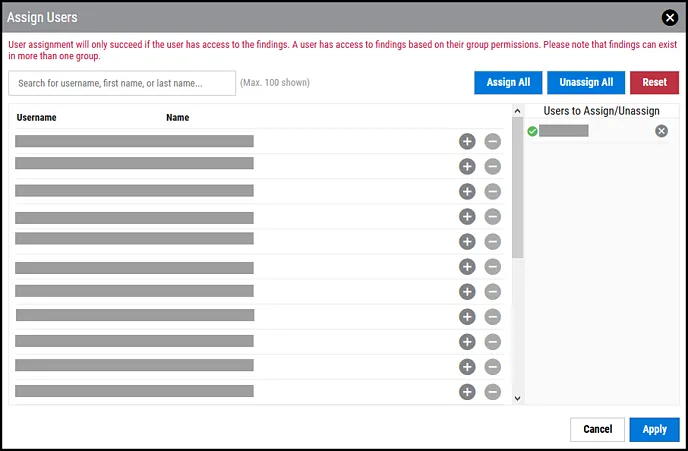This screenshot has width=688, height=451.
Task: Click the plus icon in the seventh user row
Action: pyautogui.click(x=467, y=291)
